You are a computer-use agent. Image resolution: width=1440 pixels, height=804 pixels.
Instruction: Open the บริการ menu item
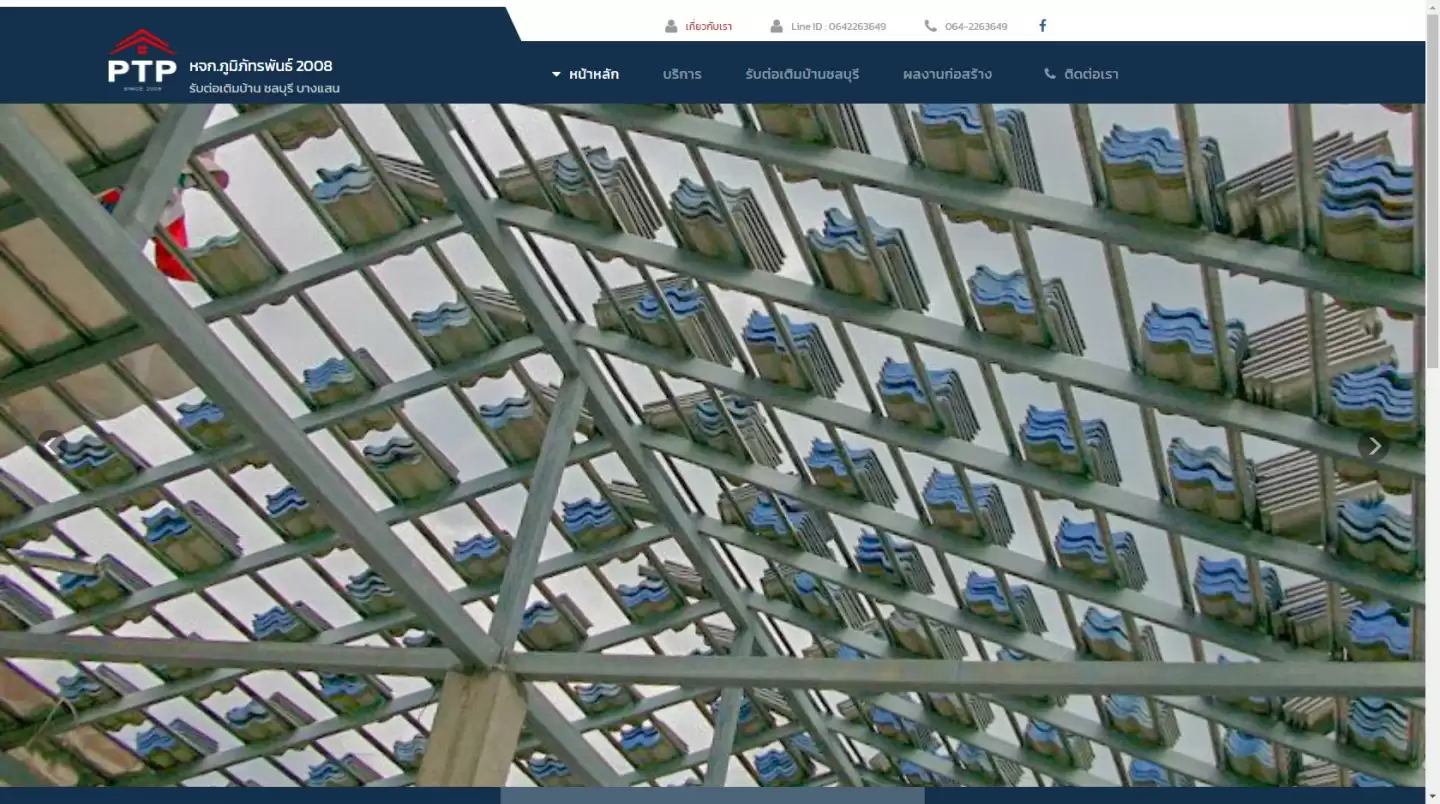click(x=682, y=74)
